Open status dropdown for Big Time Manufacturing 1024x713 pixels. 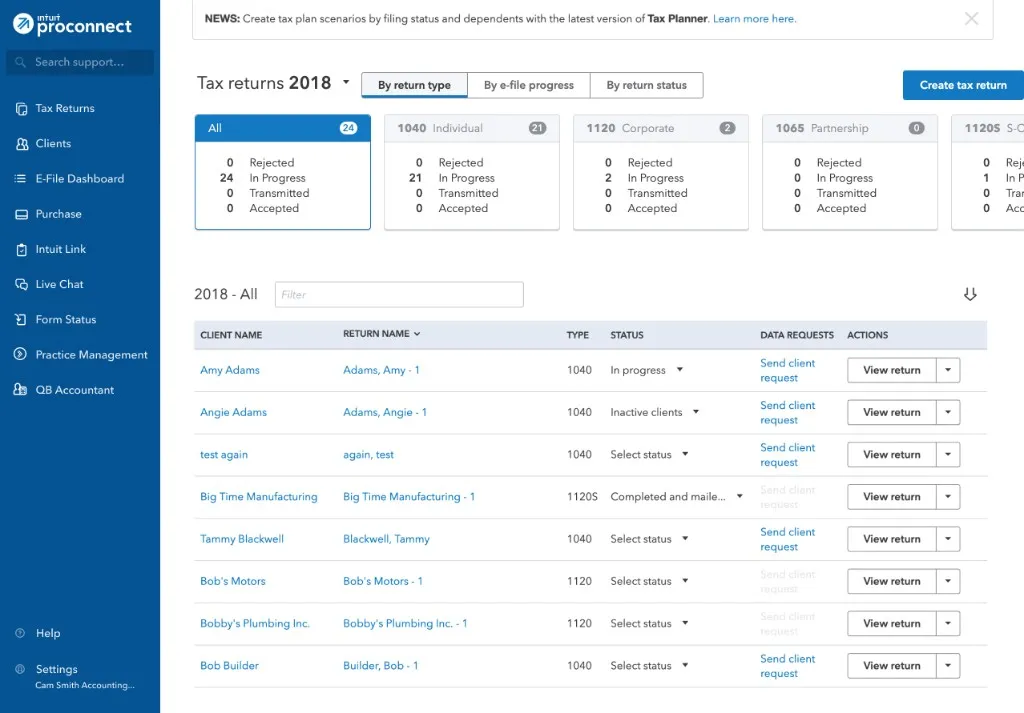740,496
